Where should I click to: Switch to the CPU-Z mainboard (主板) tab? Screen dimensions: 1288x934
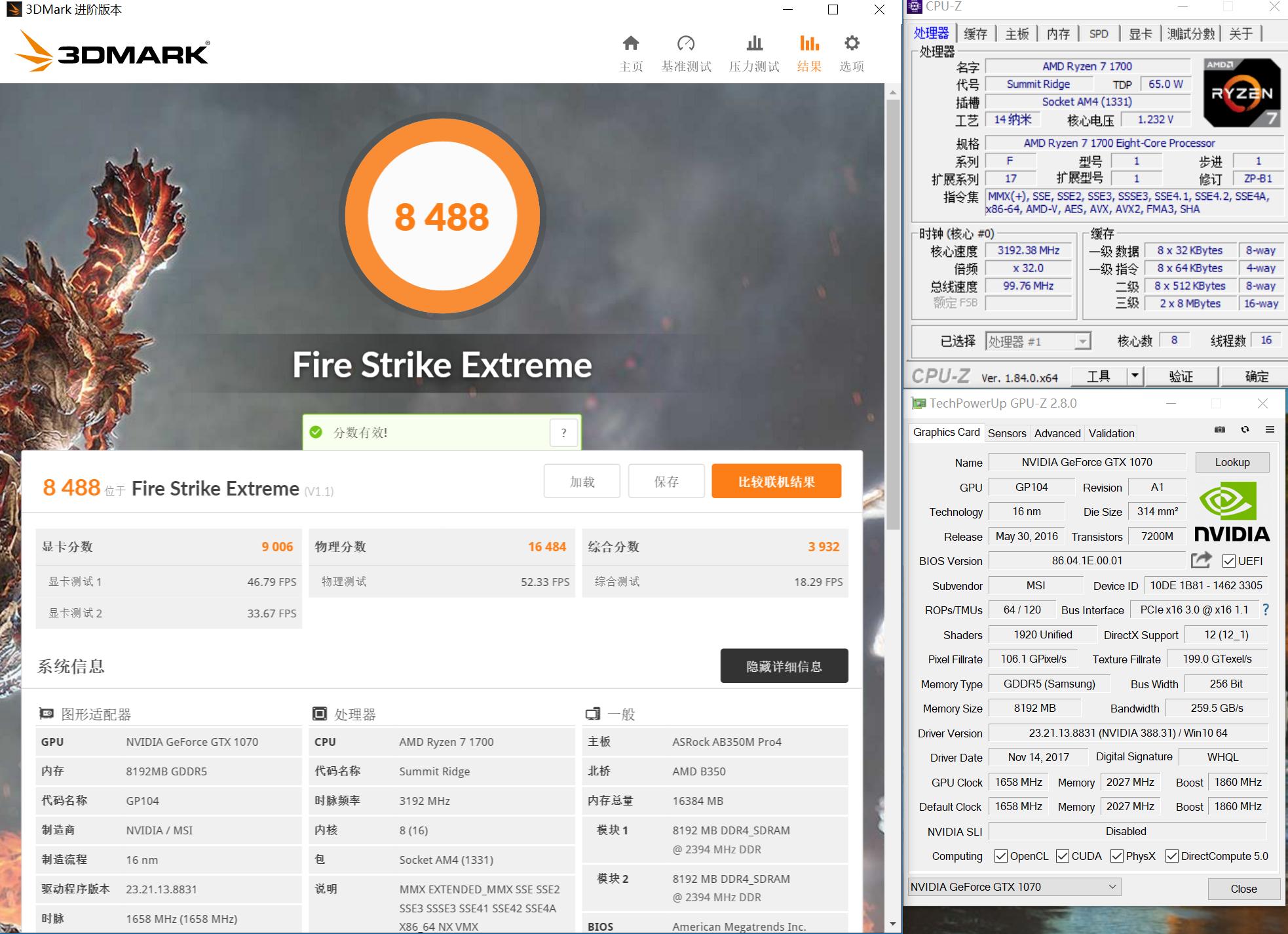tap(1017, 33)
